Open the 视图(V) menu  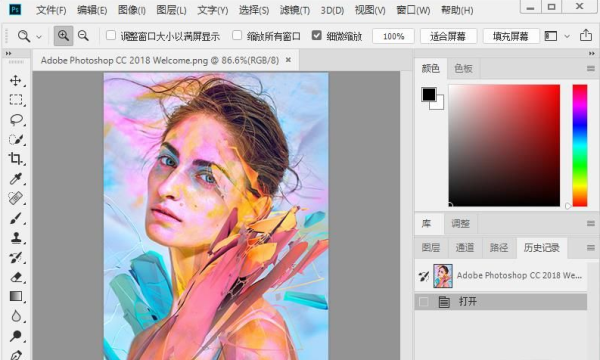coord(370,10)
